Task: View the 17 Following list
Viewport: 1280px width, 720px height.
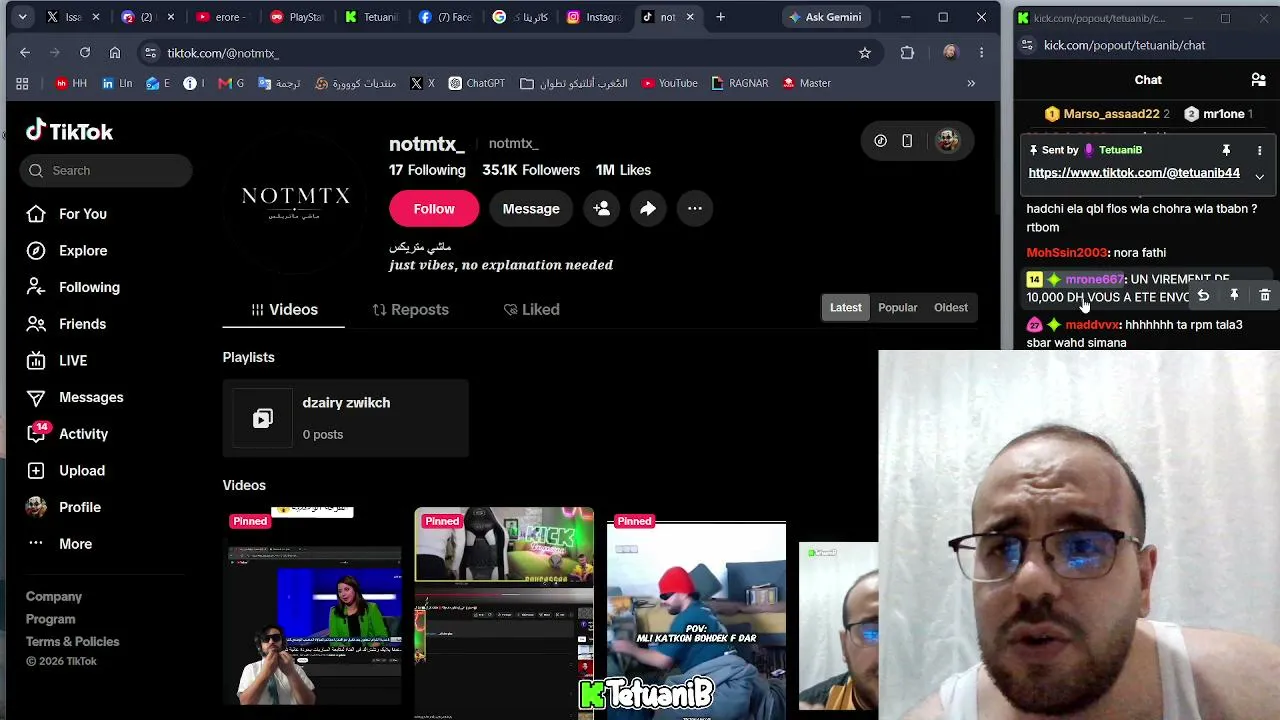Action: 427,170
